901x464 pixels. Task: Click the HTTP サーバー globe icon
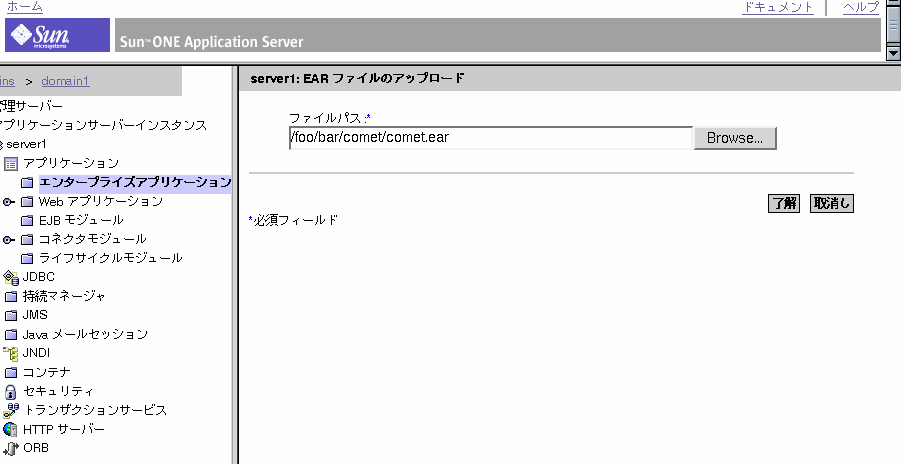tap(10, 430)
